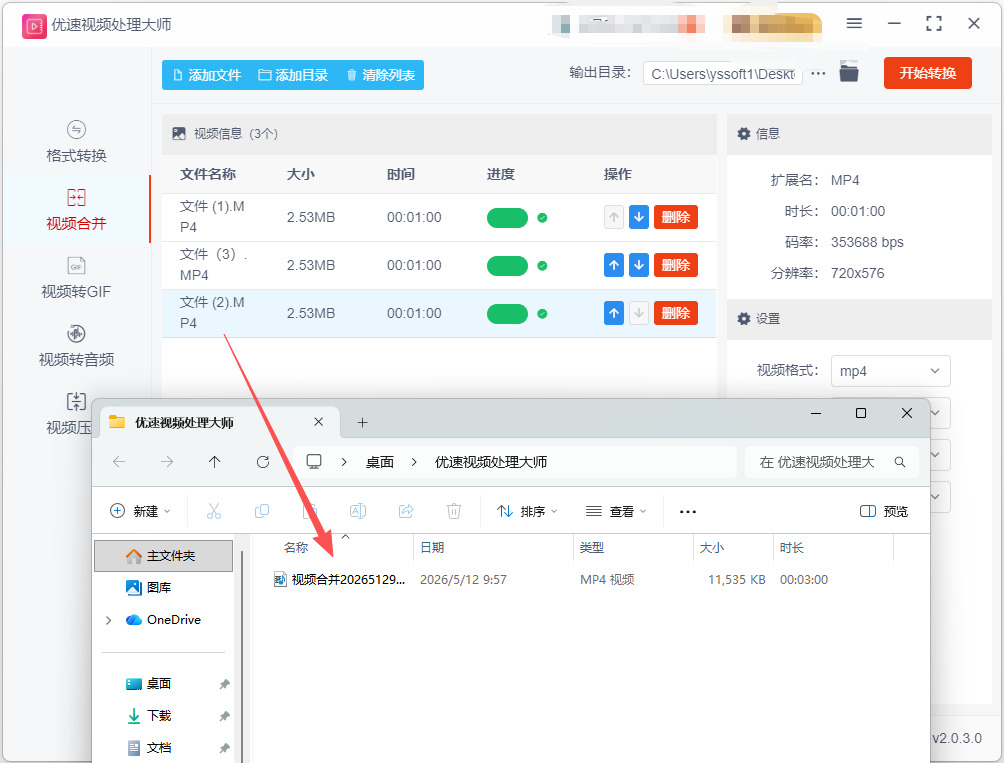Refresh the Explorer folder view
Screen dimensions: 1004x763
coord(263,462)
